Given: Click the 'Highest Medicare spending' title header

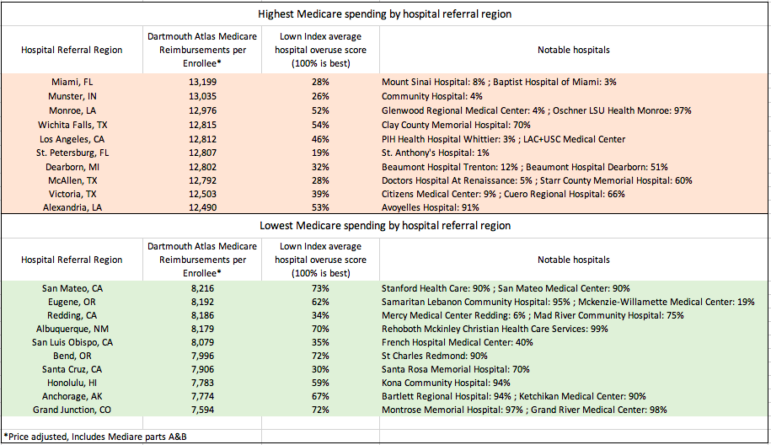Looking at the screenshot, I should click(385, 14).
